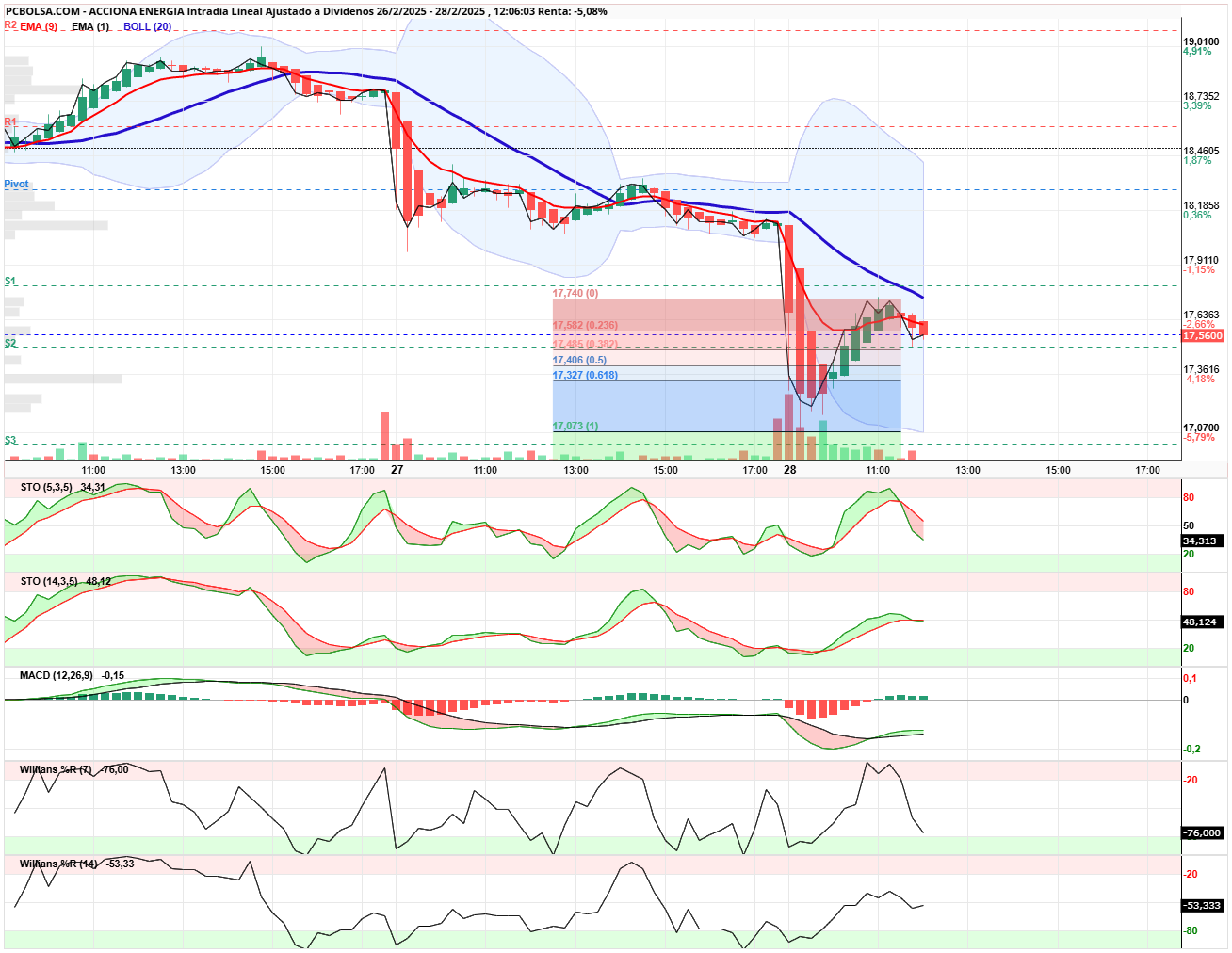Click the PCBOLSA.COM chart title

pyautogui.click(x=42, y=11)
